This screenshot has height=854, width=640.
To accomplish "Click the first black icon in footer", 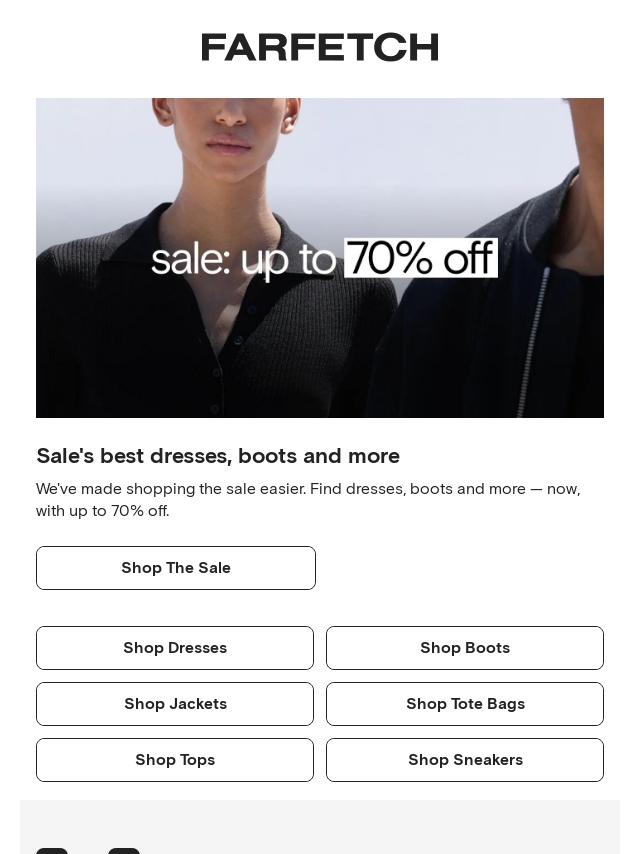I will [x=52, y=851].
